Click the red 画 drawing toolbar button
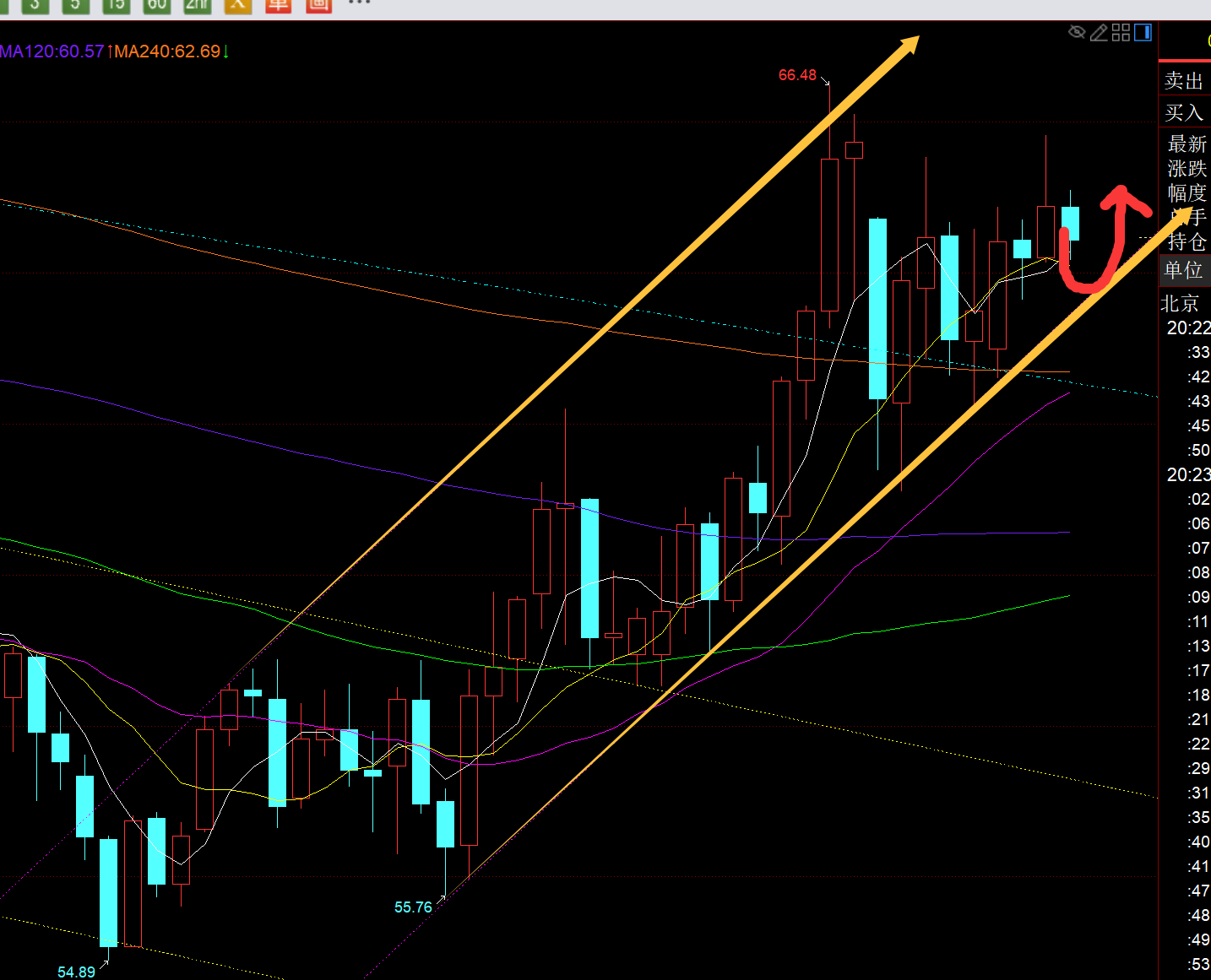 point(318,5)
